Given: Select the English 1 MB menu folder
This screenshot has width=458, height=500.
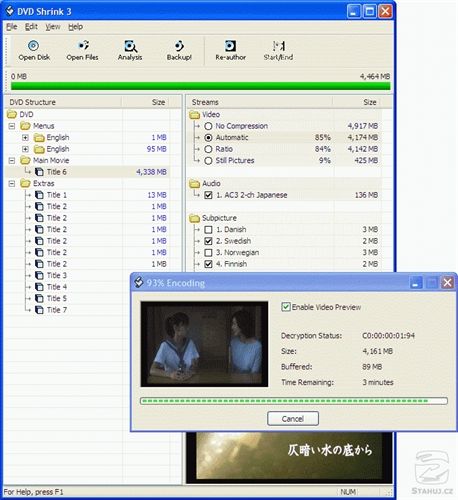Looking at the screenshot, I should point(39,138).
